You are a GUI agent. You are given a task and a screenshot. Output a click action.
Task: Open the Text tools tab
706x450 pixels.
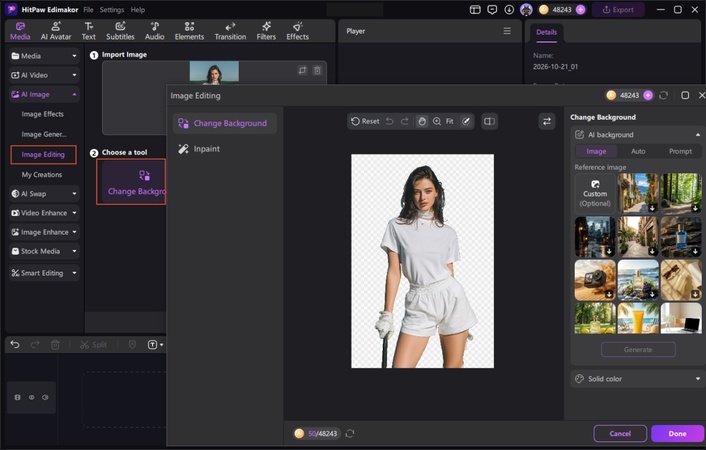[89, 31]
